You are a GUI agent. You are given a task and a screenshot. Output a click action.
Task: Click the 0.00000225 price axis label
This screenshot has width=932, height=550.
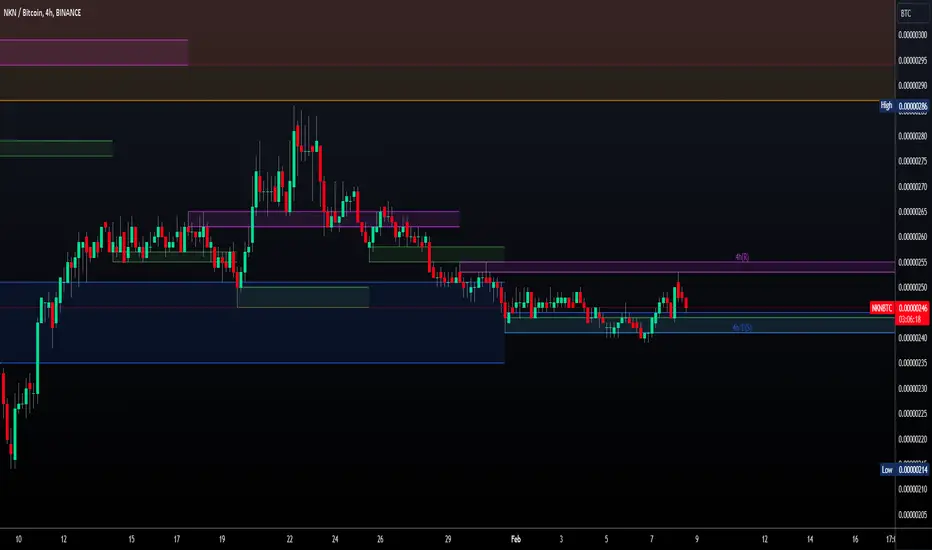pos(912,413)
